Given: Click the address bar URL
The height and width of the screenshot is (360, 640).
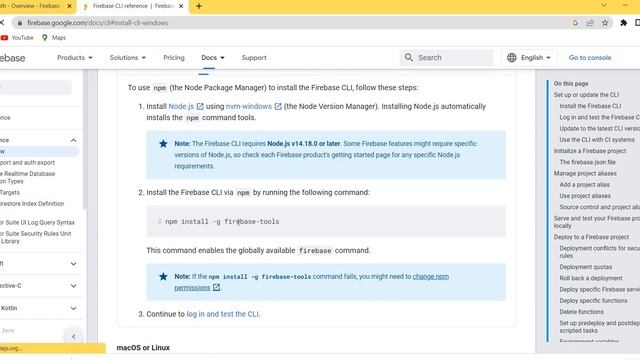Looking at the screenshot, I should coord(98,23).
